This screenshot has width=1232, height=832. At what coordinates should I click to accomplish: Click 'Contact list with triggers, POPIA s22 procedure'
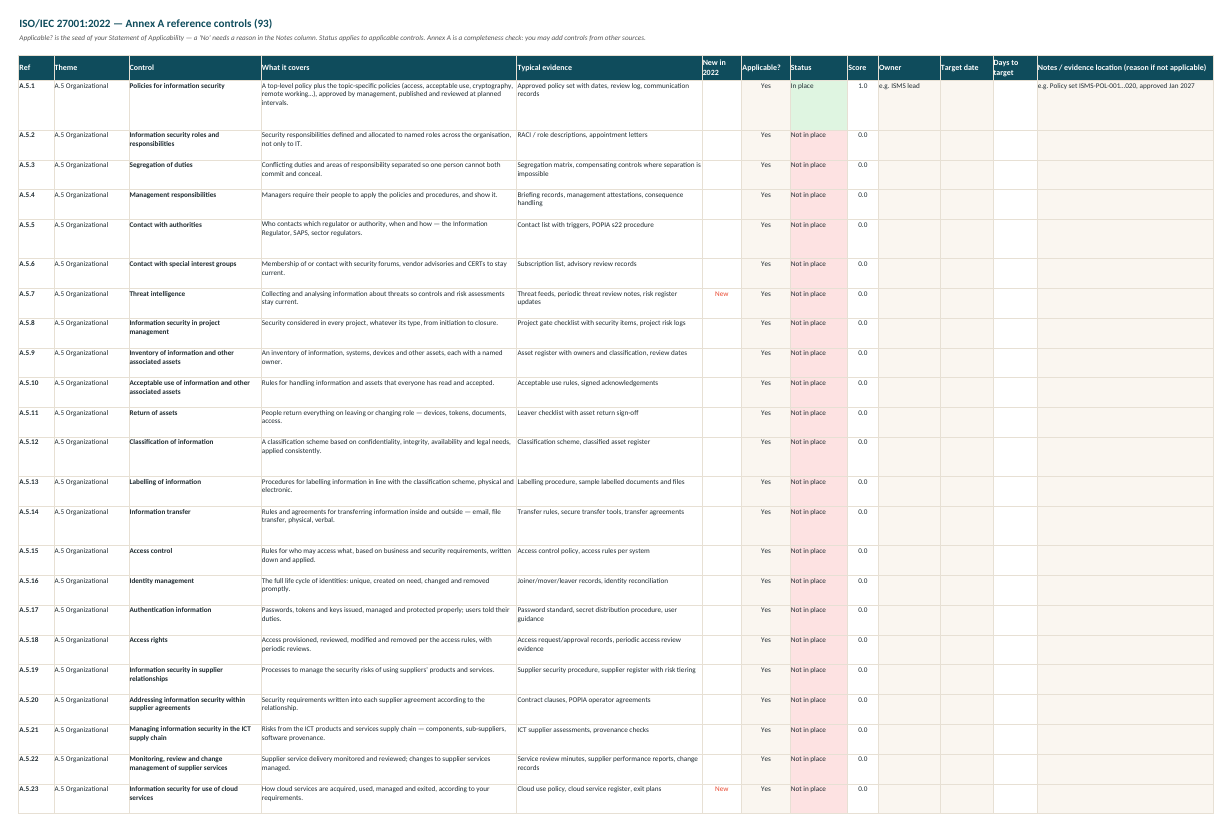click(609, 239)
